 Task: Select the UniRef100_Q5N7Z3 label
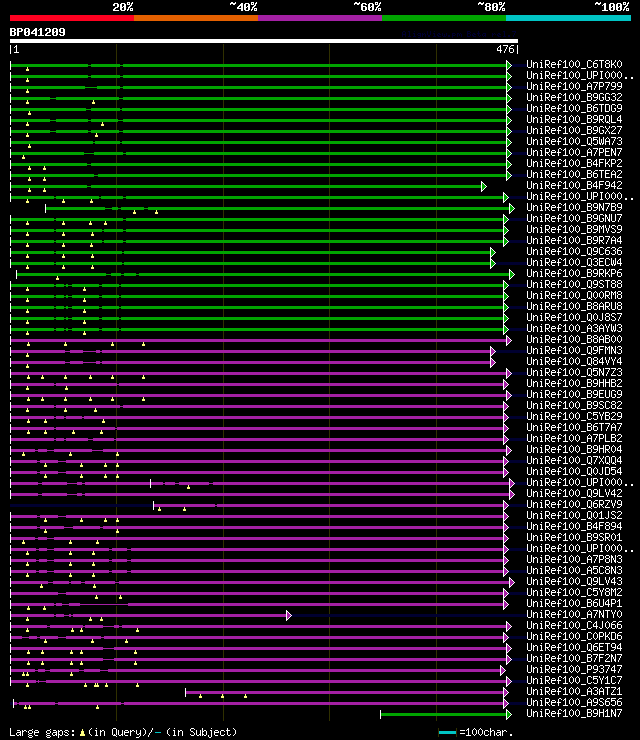pos(574,372)
